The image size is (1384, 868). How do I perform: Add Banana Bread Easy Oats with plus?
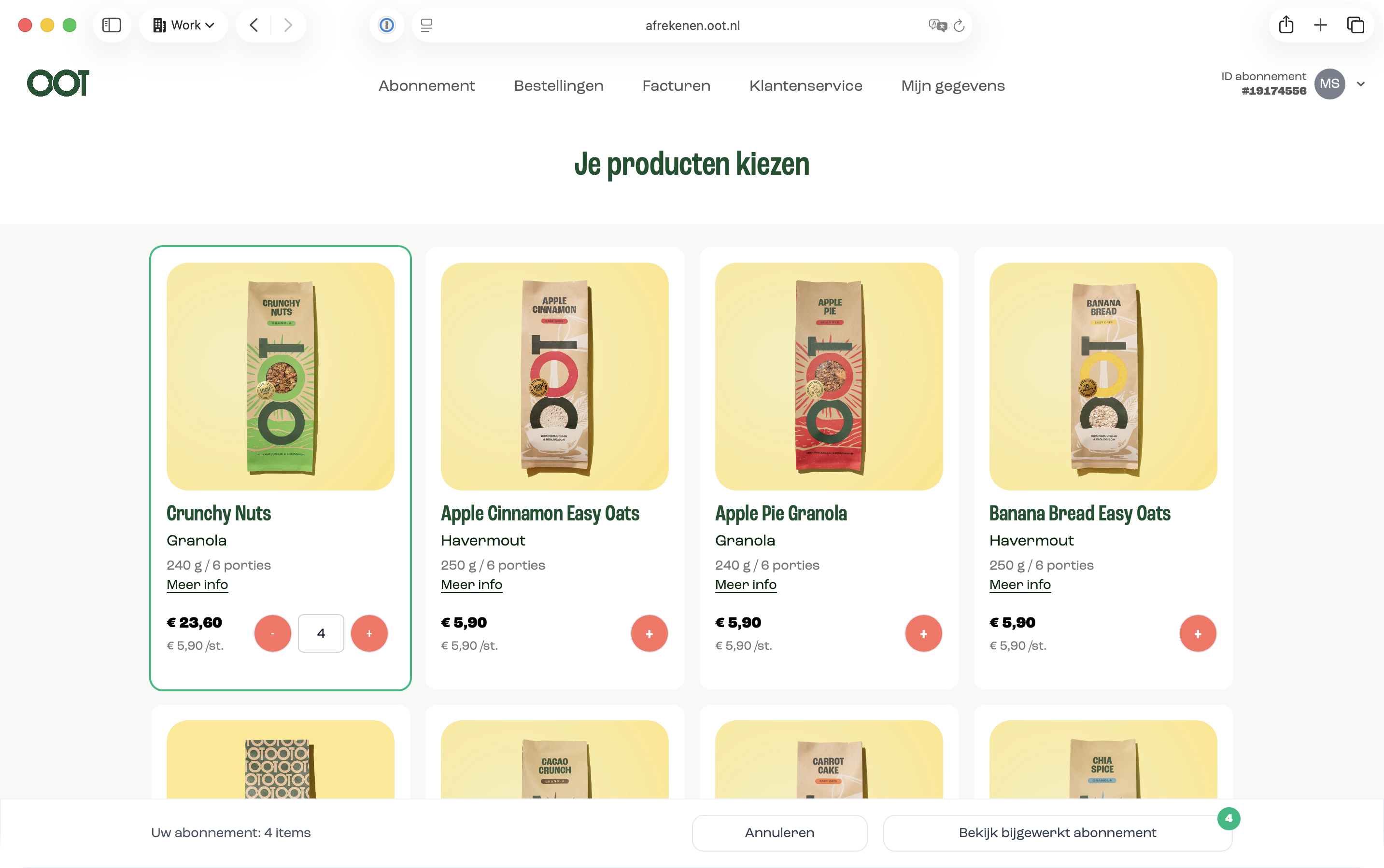1198,633
